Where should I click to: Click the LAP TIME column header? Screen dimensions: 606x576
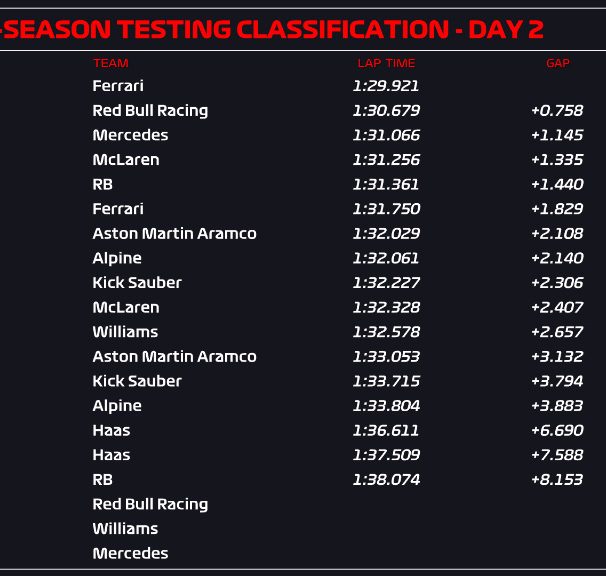[x=386, y=63]
